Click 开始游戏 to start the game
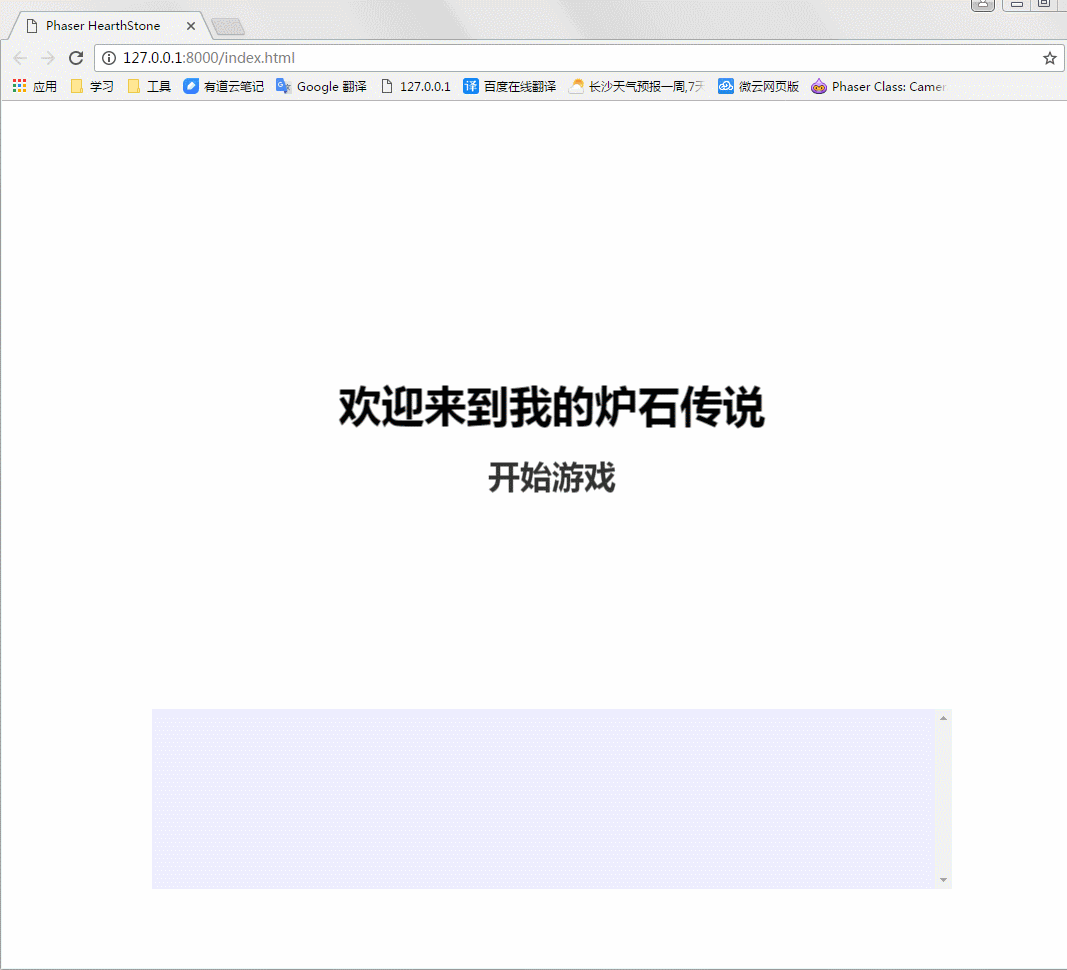 (x=552, y=477)
